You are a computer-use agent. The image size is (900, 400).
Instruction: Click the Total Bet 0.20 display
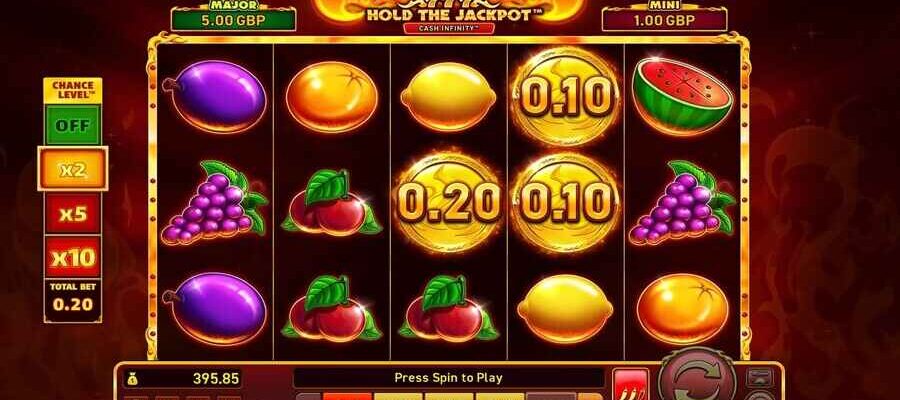tap(73, 300)
